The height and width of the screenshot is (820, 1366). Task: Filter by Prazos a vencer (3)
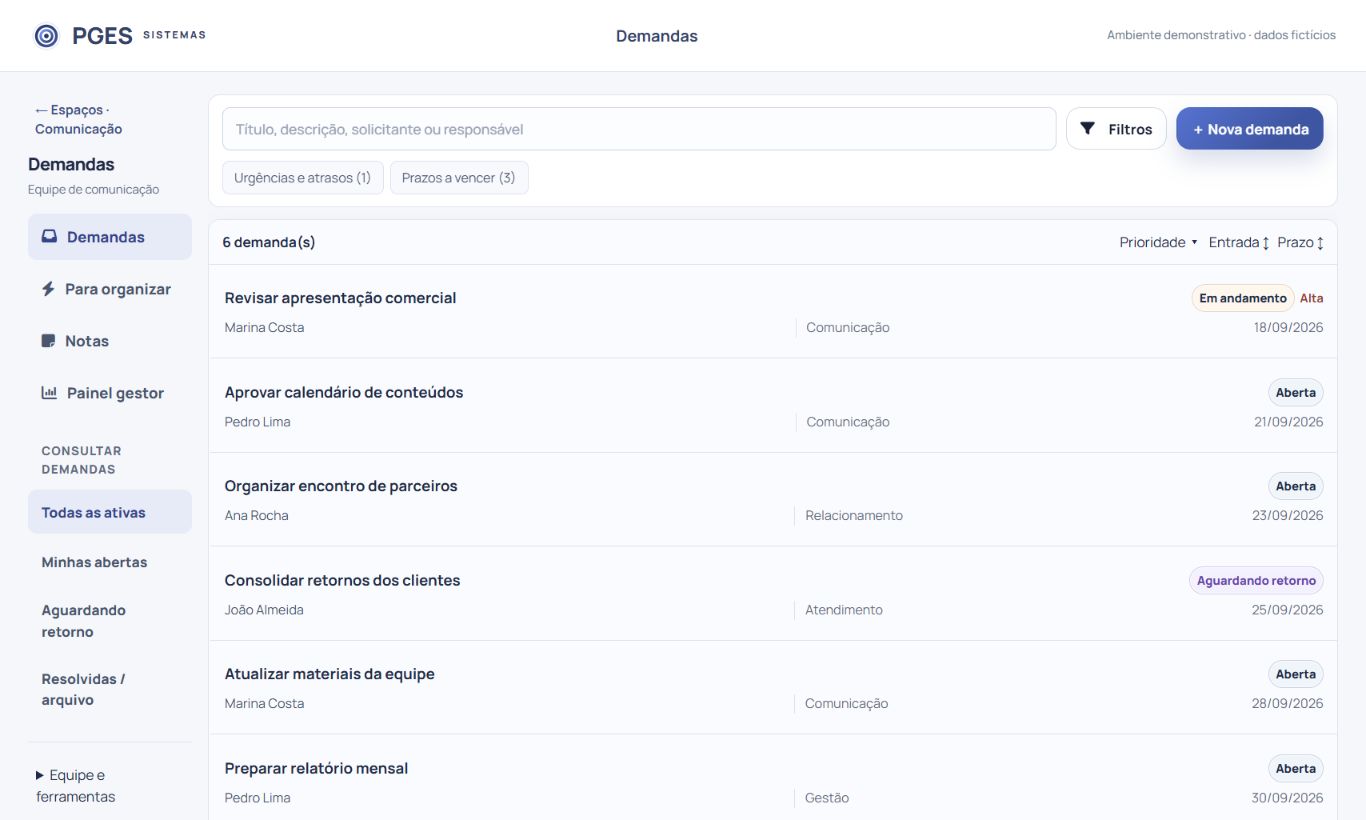(459, 178)
